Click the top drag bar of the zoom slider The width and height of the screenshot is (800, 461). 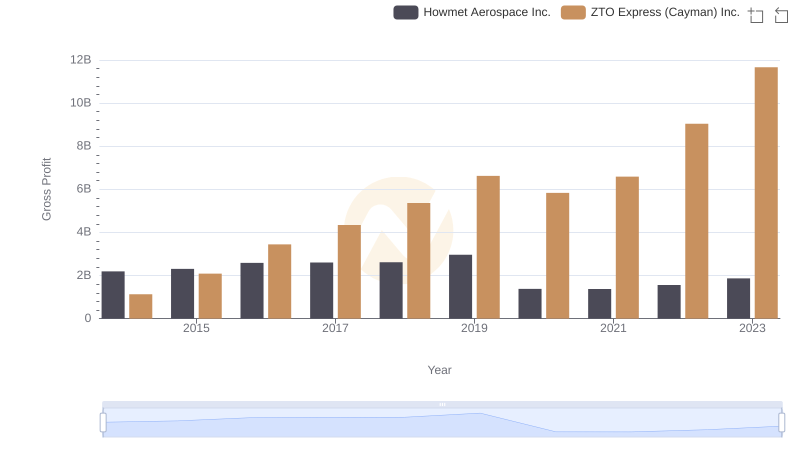coord(442,404)
